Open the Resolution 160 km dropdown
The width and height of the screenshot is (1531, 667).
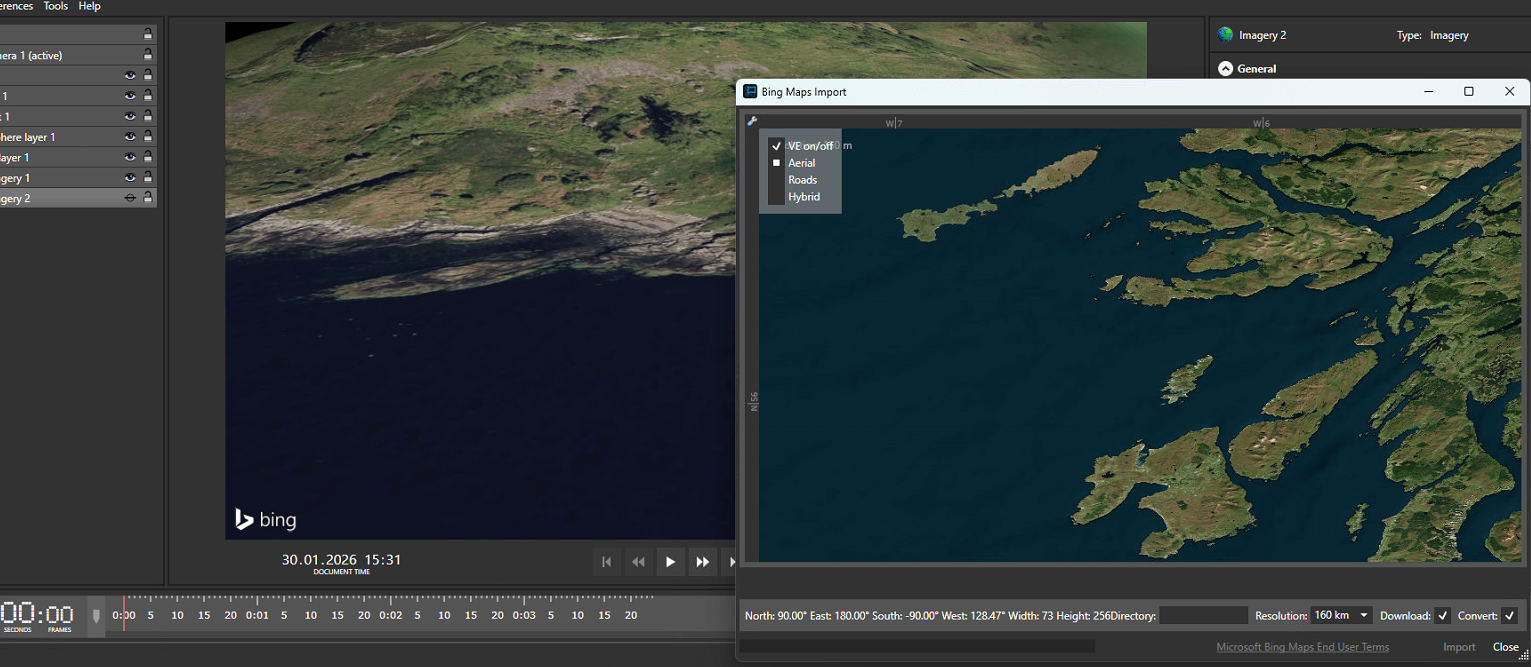(1341, 616)
